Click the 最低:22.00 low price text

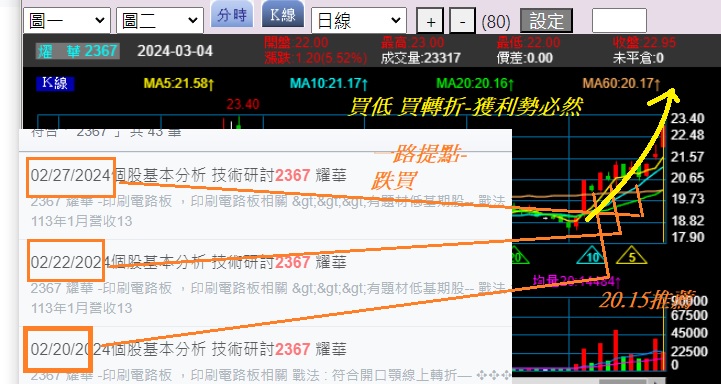click(528, 43)
